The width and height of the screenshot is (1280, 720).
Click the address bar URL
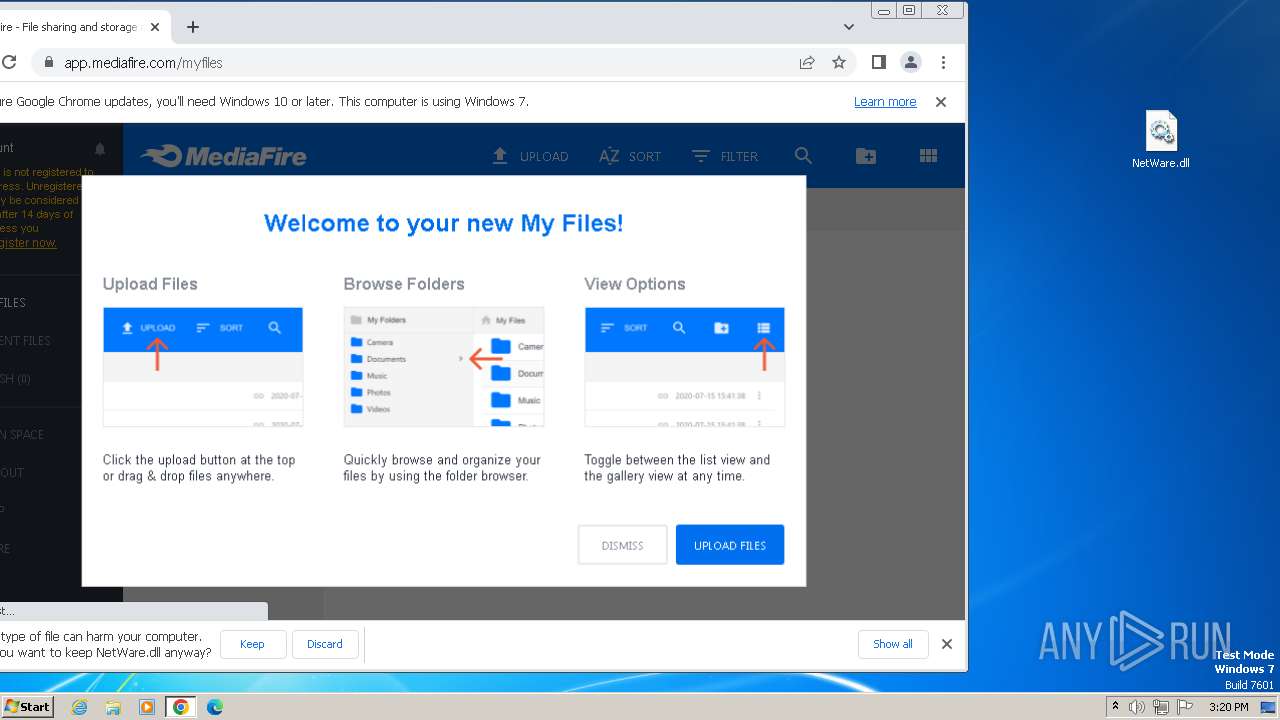coord(143,62)
